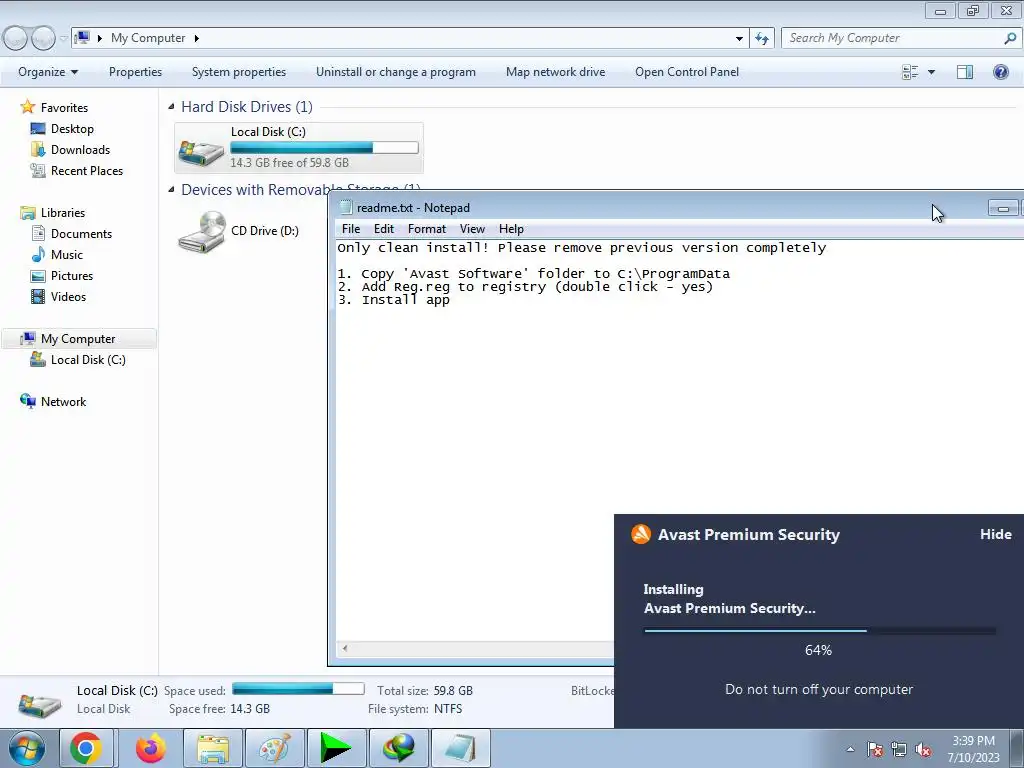The image size is (1024, 768).
Task: Open Windows Explorer taskbar icon
Action: point(213,748)
